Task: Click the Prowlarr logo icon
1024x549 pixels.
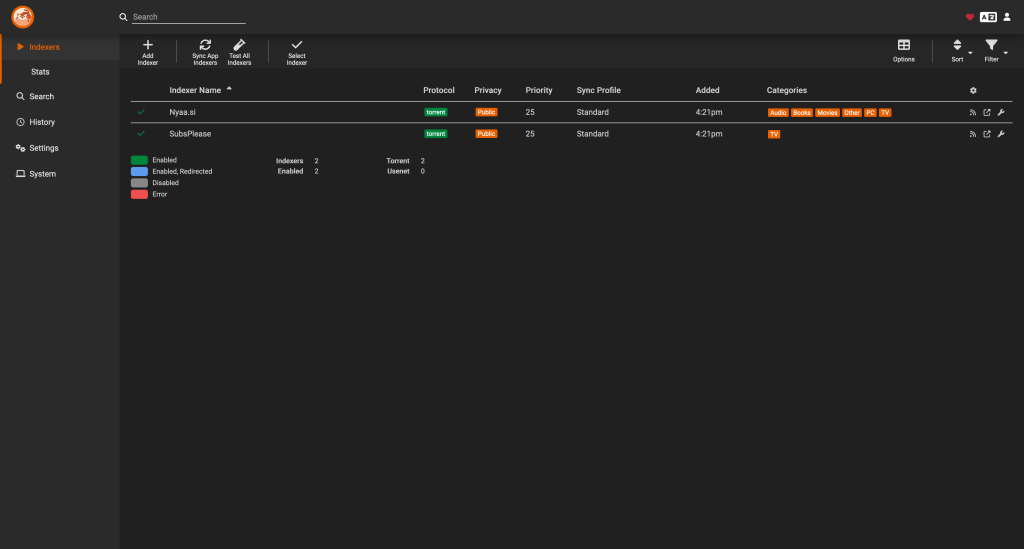Action: tap(23, 17)
